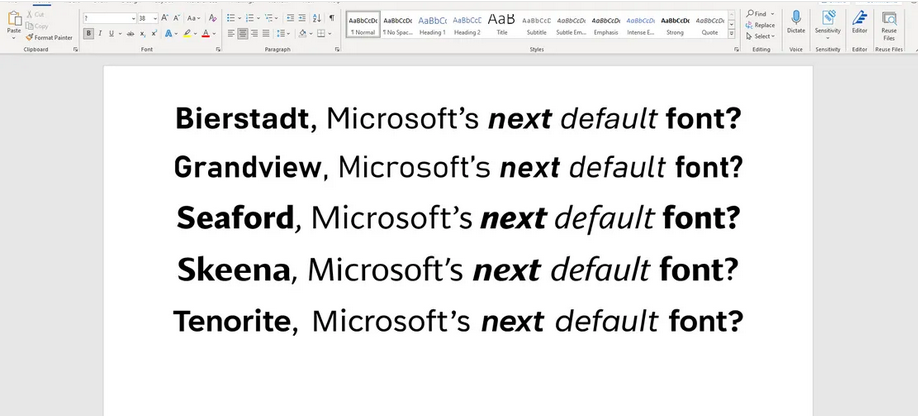This screenshot has height=416, width=918.
Task: Click into the font name box
Action: [x=106, y=18]
